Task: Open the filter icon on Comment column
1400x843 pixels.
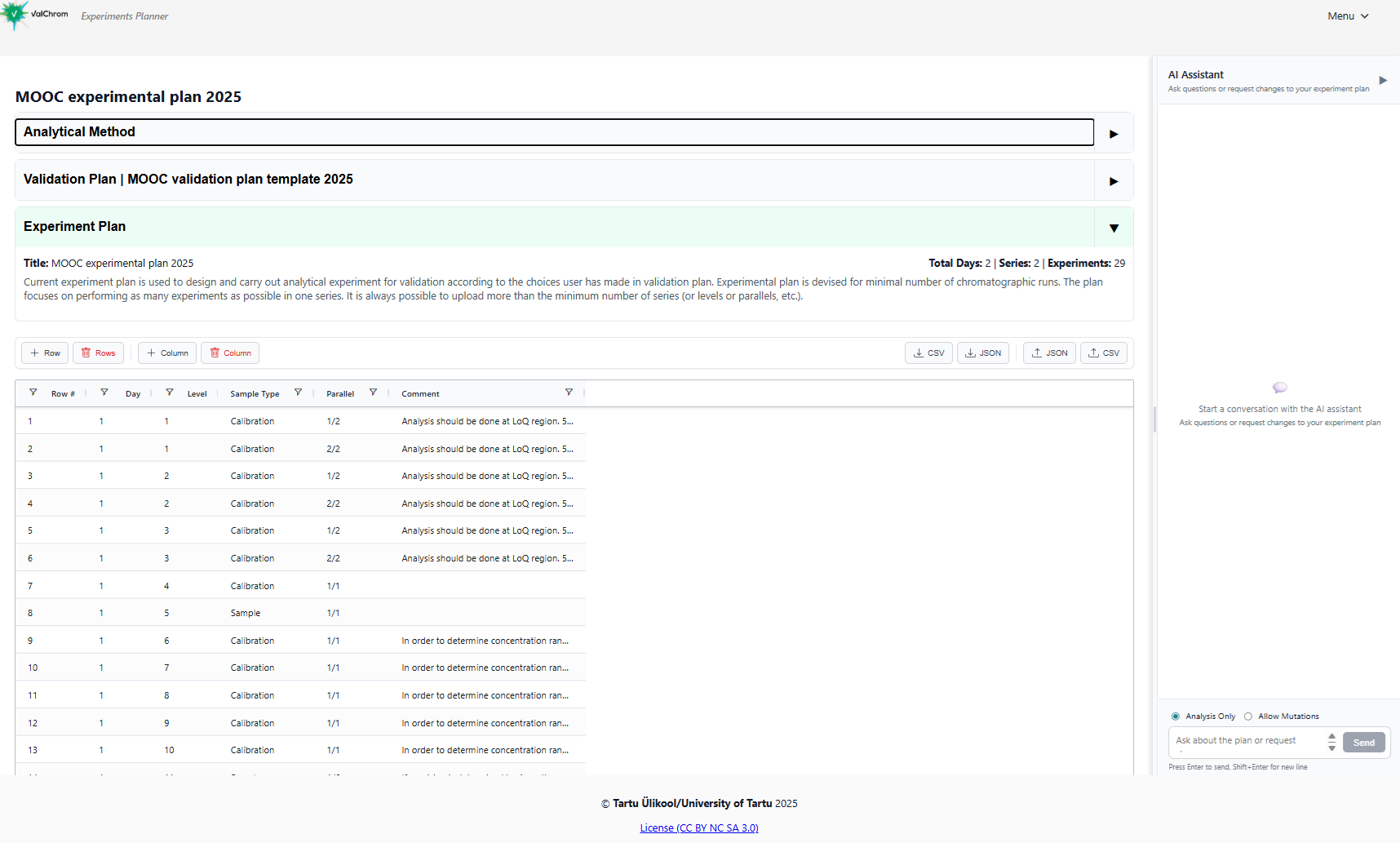Action: tap(569, 393)
